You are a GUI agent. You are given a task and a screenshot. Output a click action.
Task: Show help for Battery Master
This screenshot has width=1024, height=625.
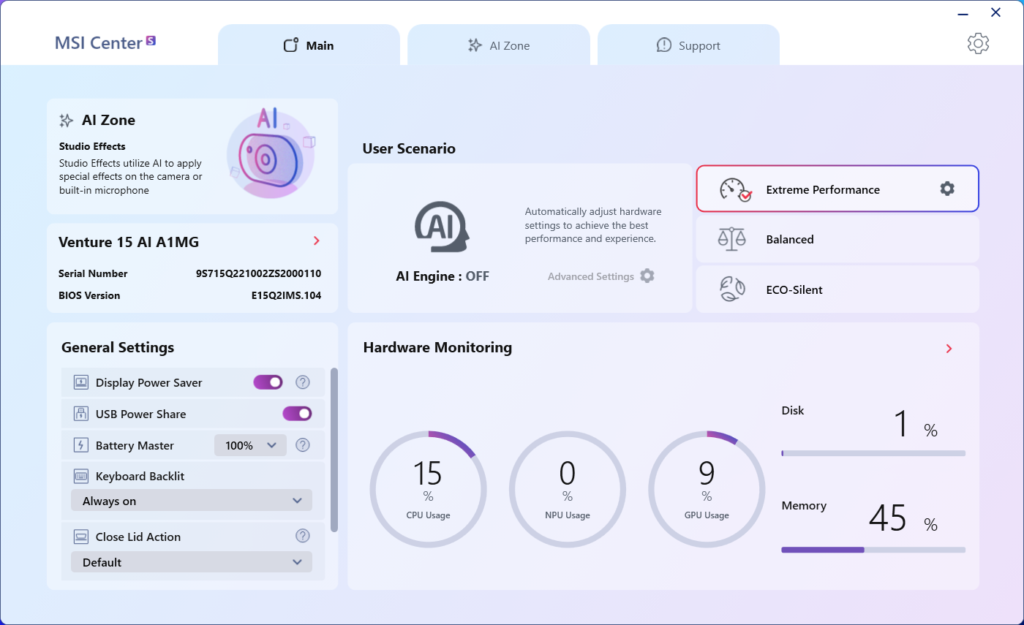[x=302, y=445]
